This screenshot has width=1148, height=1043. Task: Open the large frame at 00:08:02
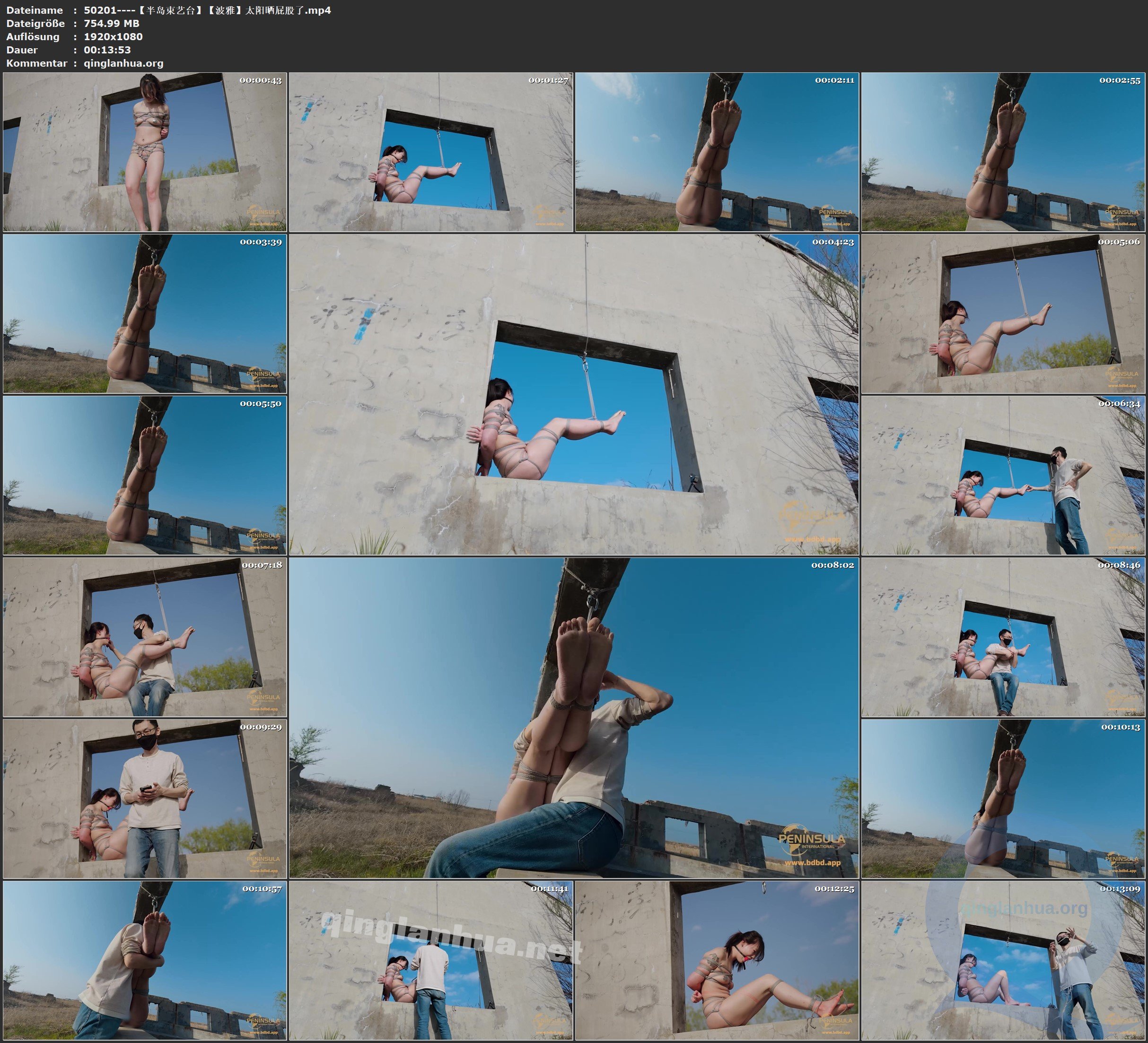574,717
